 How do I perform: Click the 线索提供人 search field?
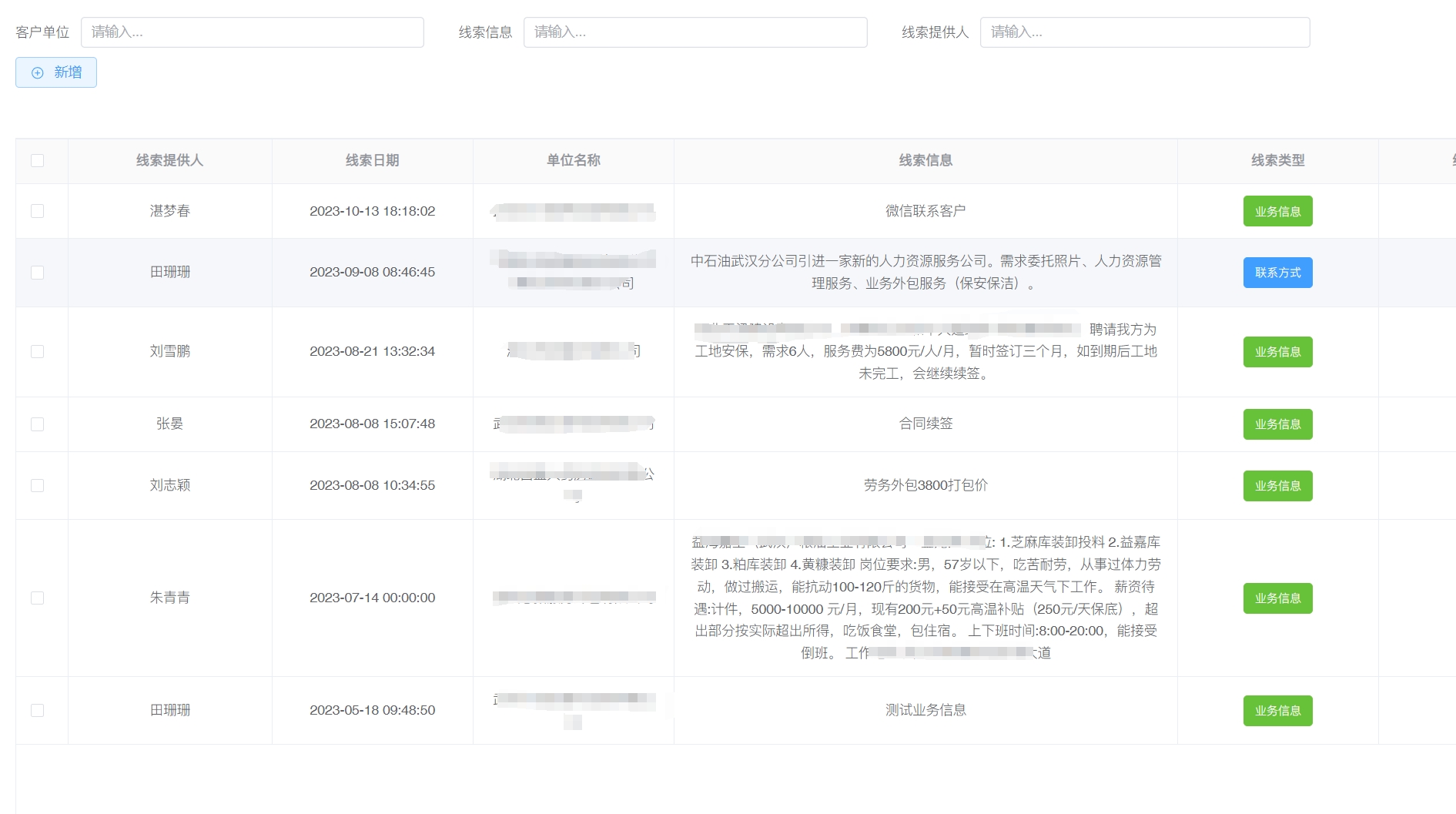[x=1144, y=32]
